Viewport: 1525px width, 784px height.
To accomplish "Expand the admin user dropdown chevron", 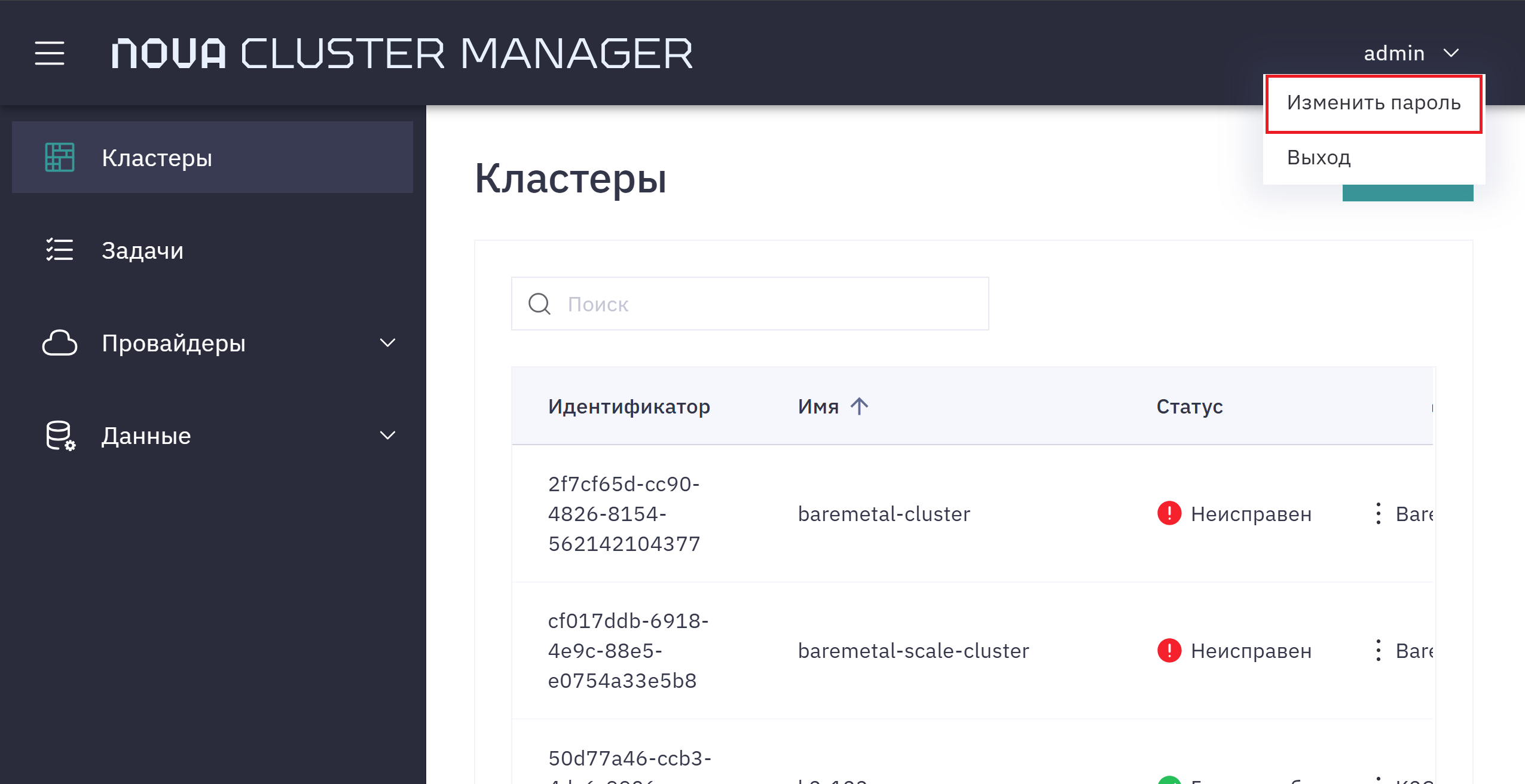I will tap(1451, 53).
